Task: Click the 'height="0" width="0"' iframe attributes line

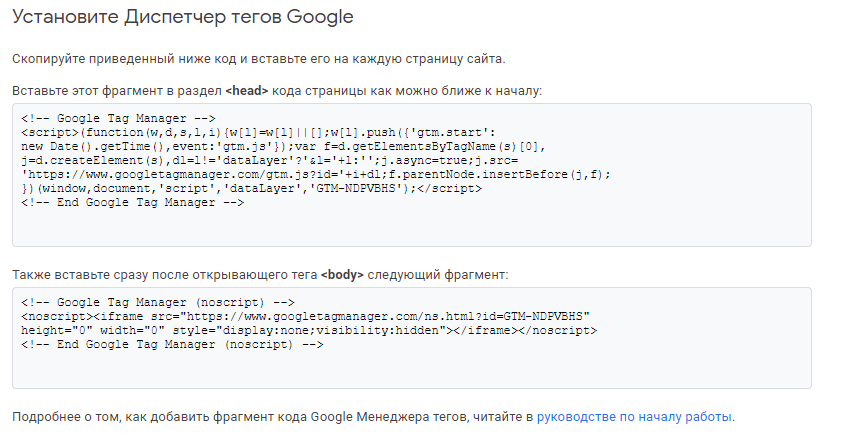Action: (x=309, y=330)
